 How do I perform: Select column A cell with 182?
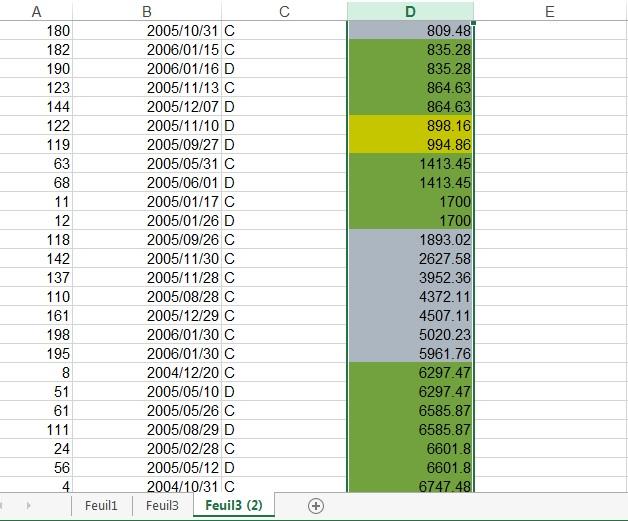(36, 50)
